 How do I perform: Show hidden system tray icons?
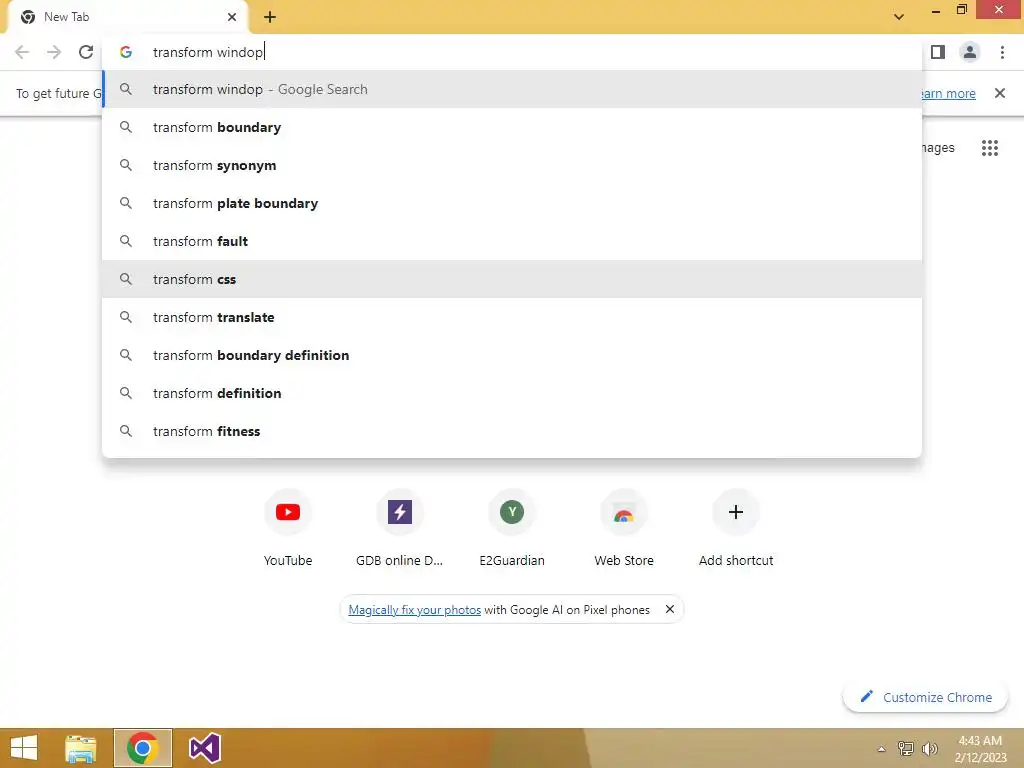pos(881,749)
